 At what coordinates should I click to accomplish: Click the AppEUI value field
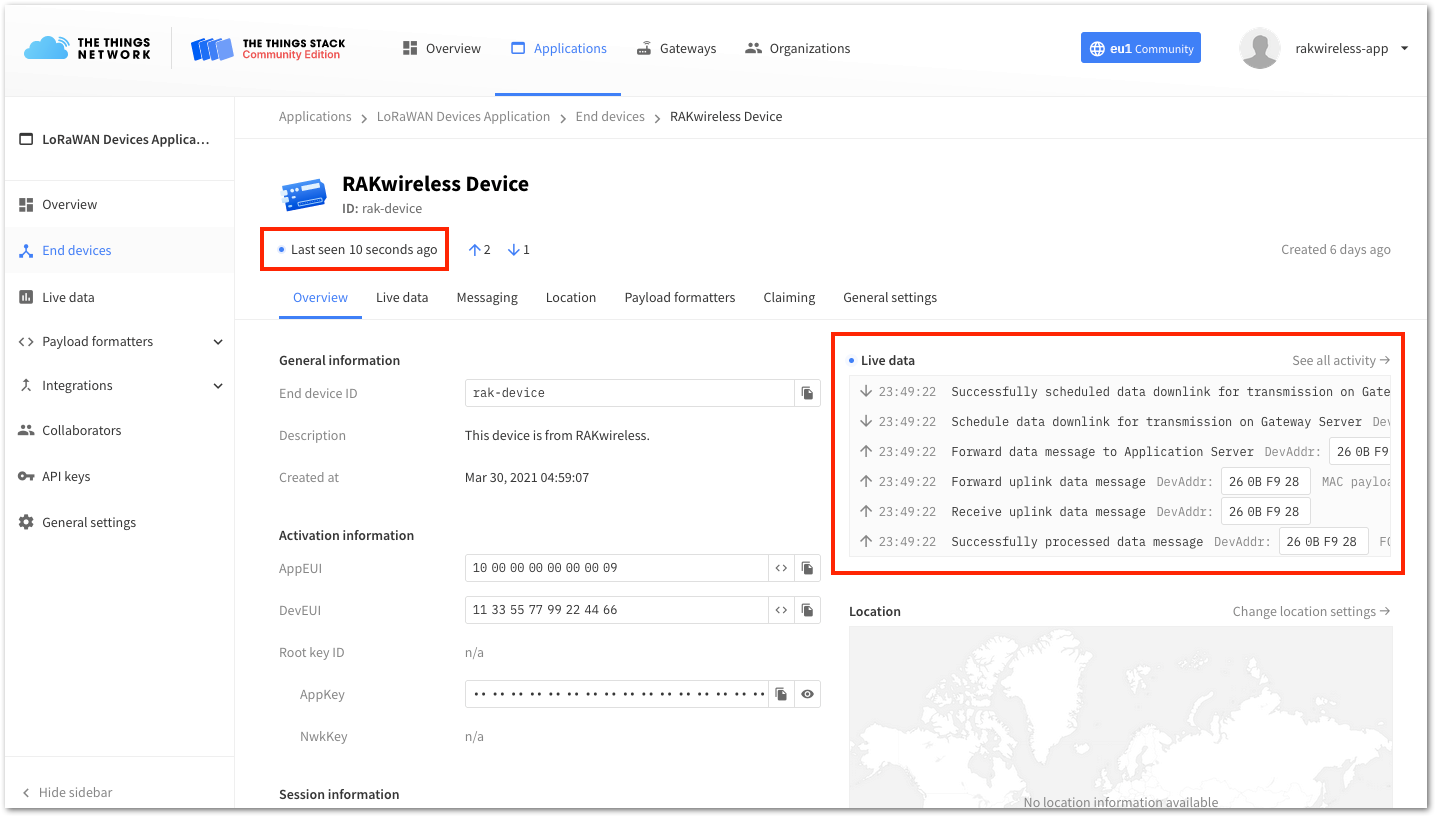click(616, 568)
